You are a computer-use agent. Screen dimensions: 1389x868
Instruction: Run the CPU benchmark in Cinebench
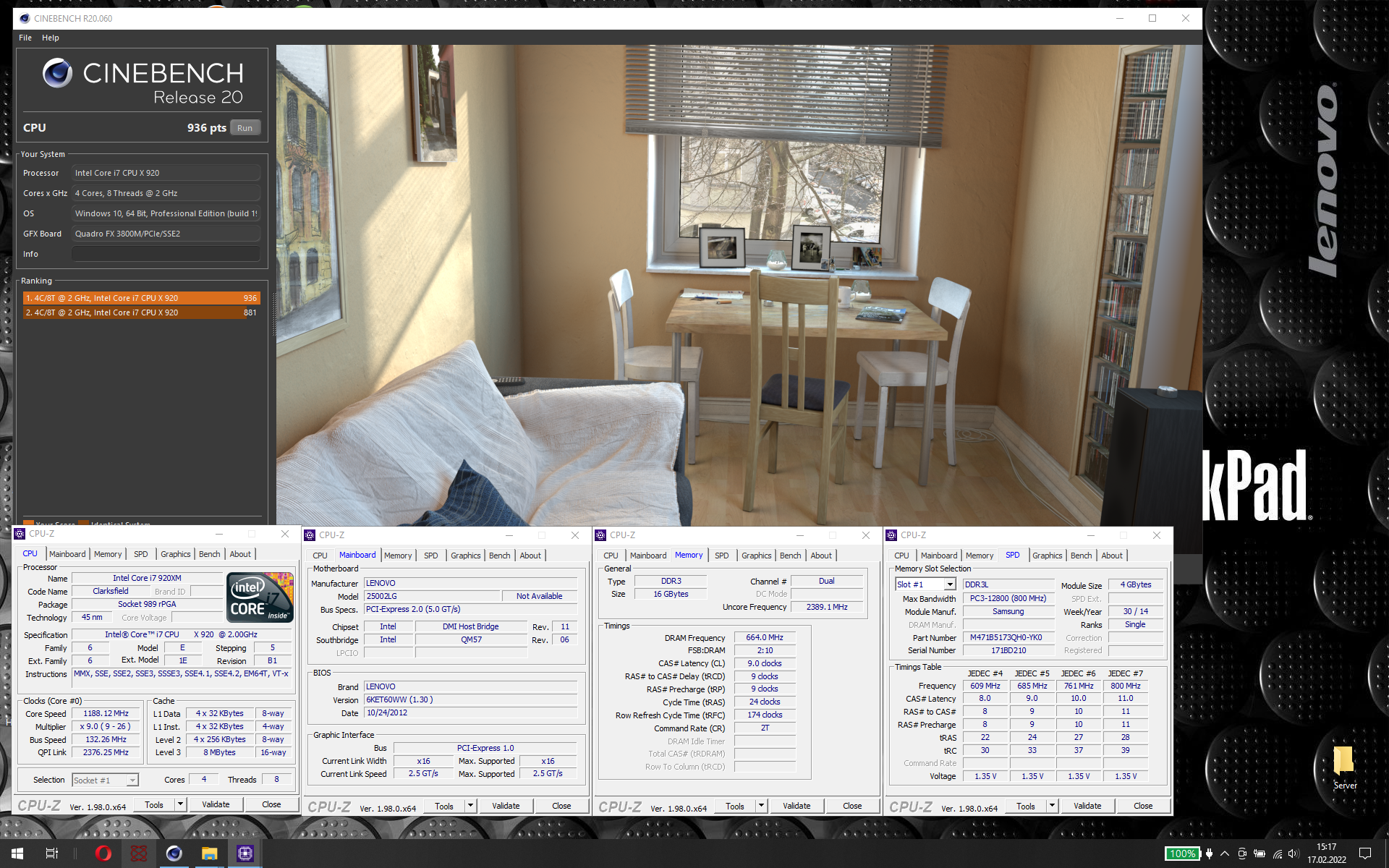click(x=245, y=128)
